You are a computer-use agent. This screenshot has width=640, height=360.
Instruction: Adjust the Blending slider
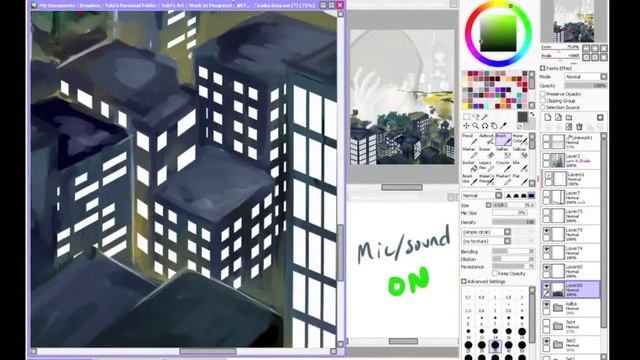pyautogui.click(x=513, y=251)
